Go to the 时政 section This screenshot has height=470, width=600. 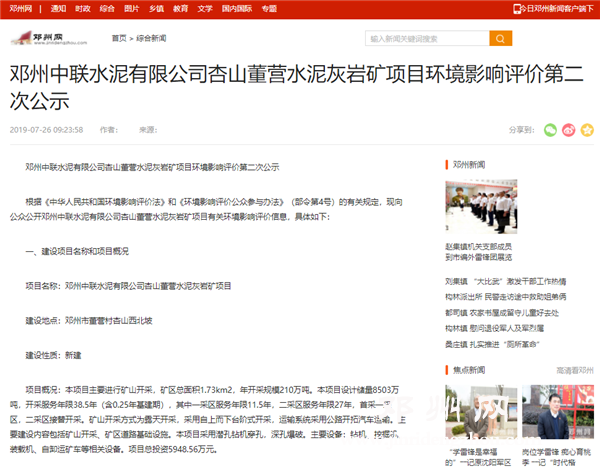coord(83,8)
